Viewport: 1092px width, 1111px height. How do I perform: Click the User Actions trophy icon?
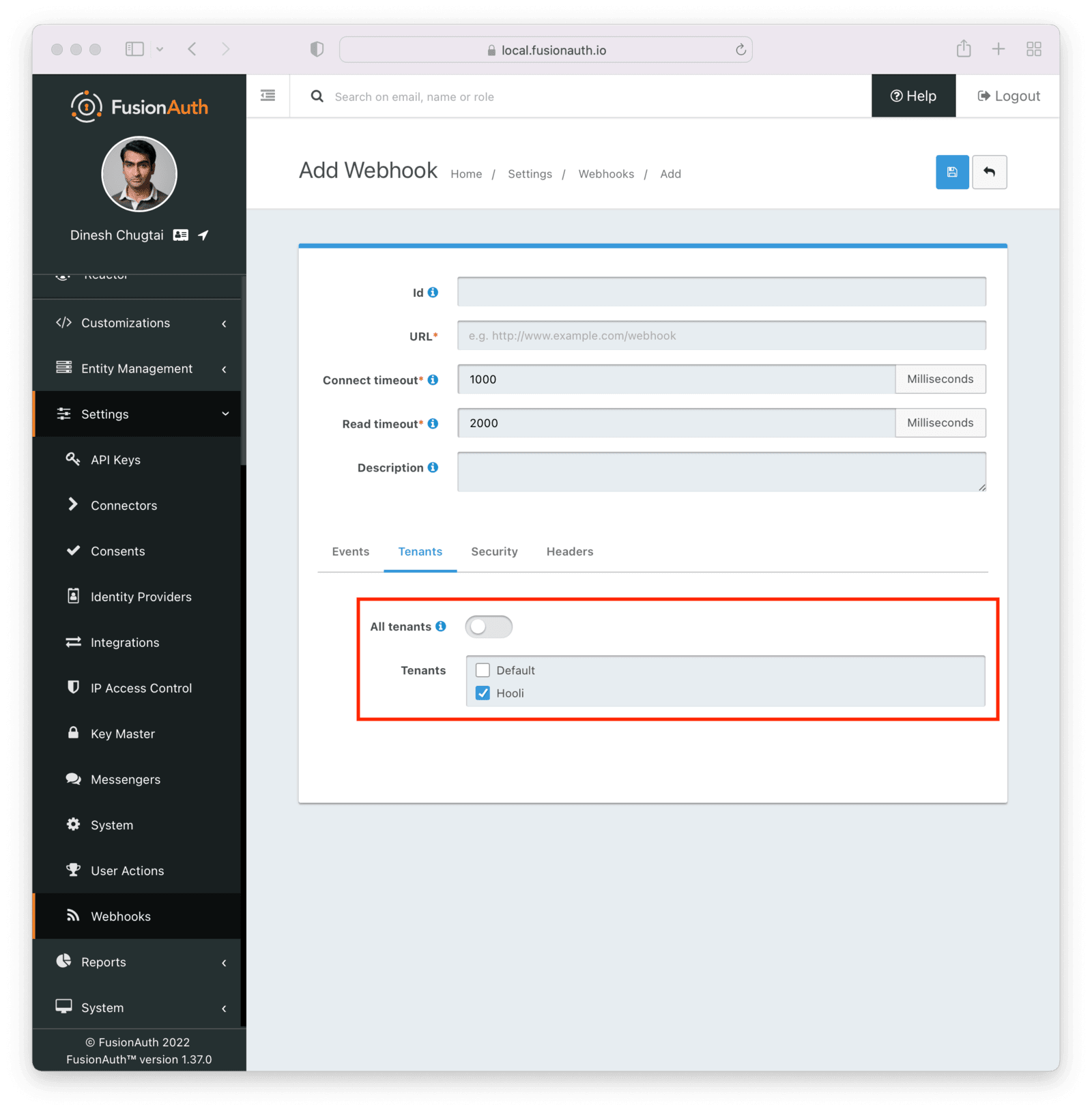[x=73, y=869]
